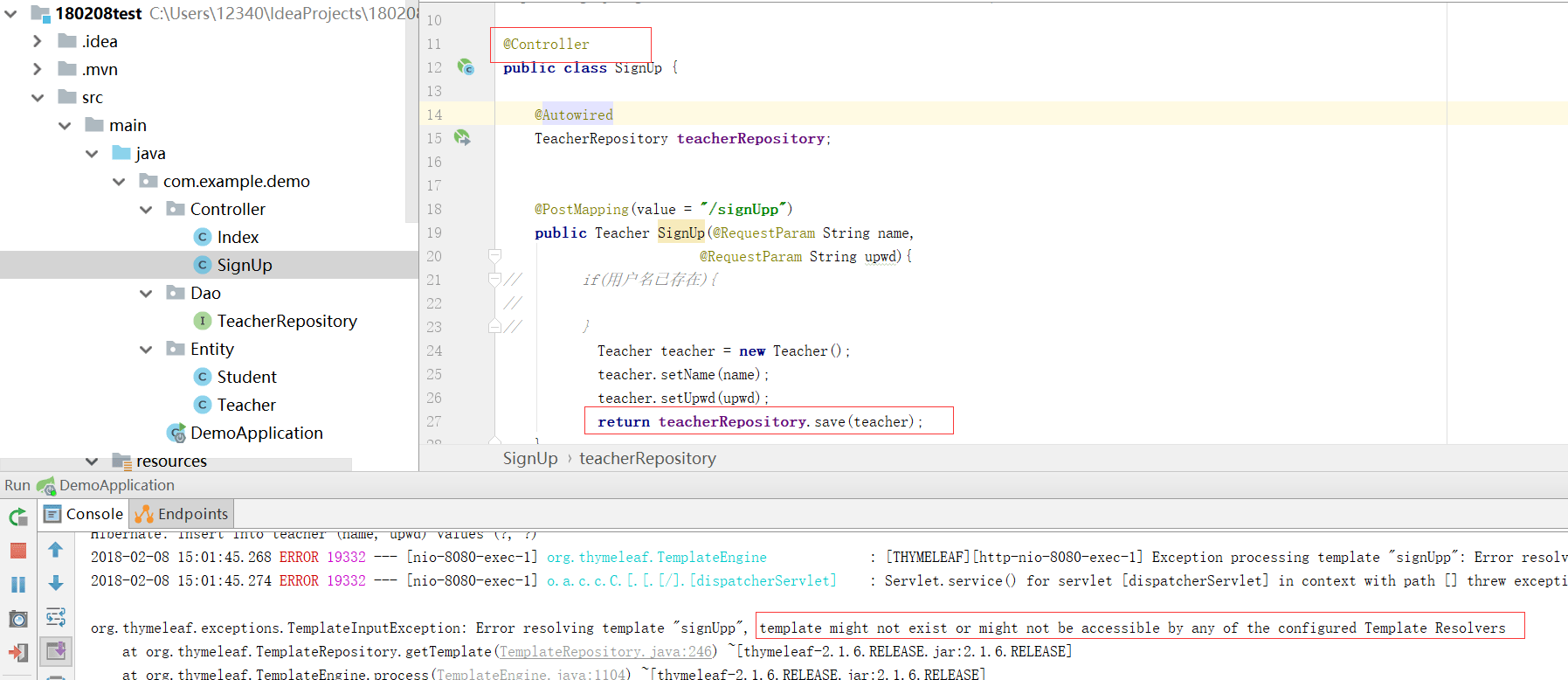The image size is (1568, 680).
Task: Click org.thymeleaf.TemplateEngine logger name in console
Action: coord(657,557)
